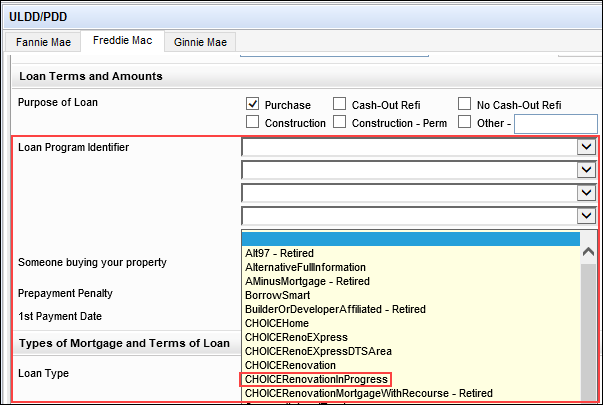Viewport: 603px width, 405px height.
Task: Expand the second Loan Program Identifier dropdown
Action: [586, 170]
